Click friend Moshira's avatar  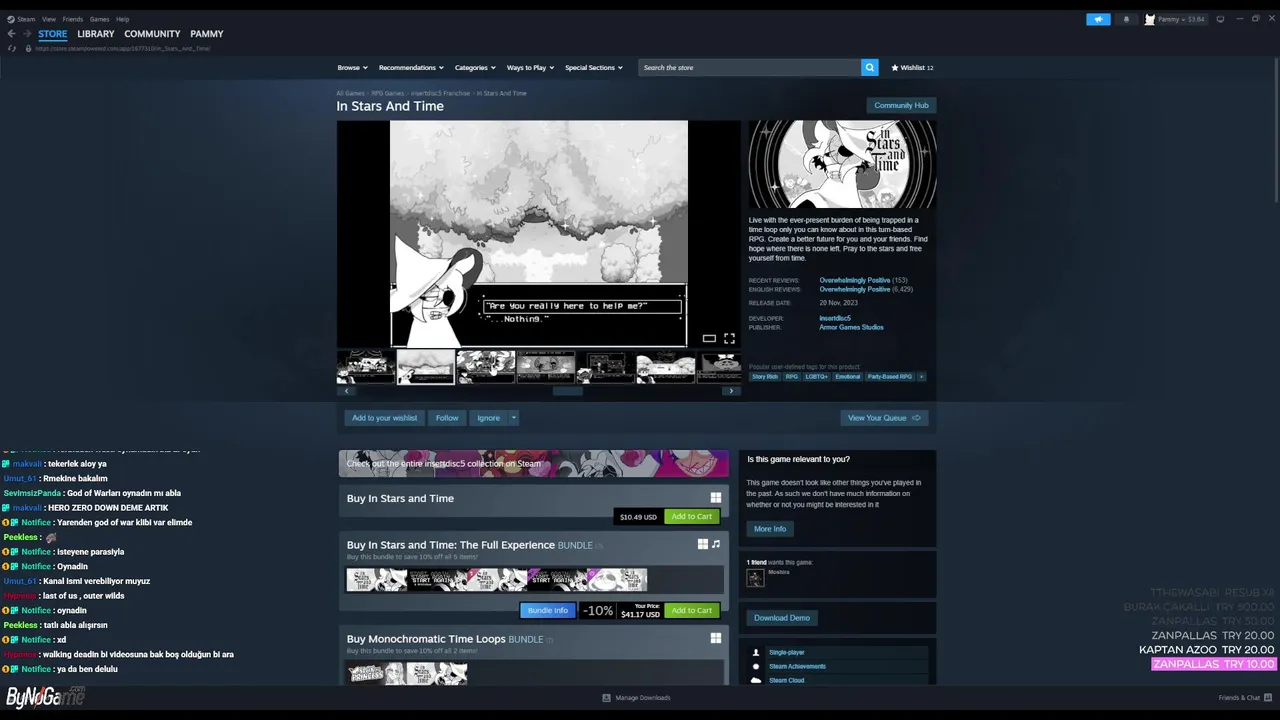(x=755, y=577)
